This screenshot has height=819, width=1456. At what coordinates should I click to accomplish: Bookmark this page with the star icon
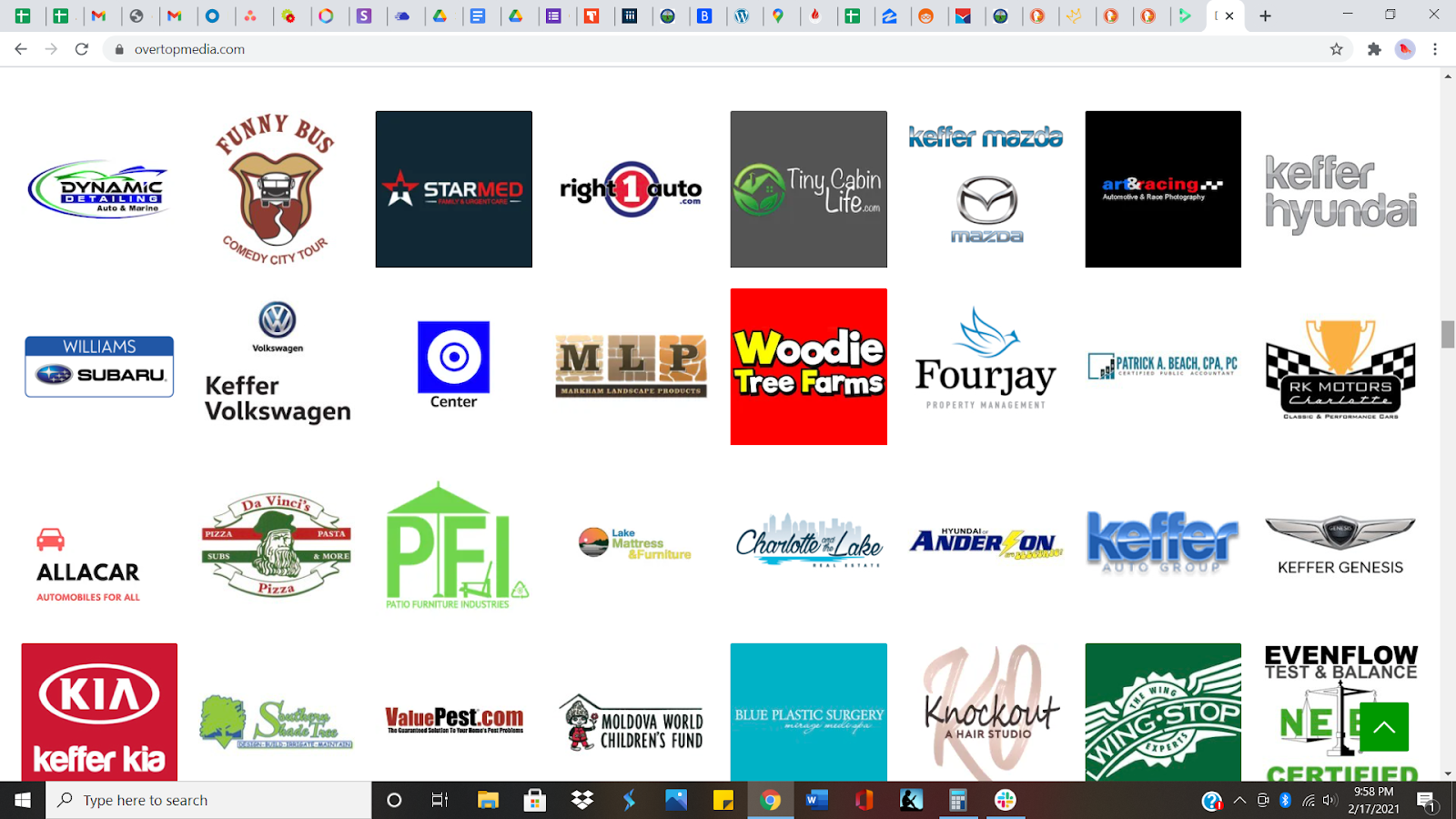[1336, 49]
